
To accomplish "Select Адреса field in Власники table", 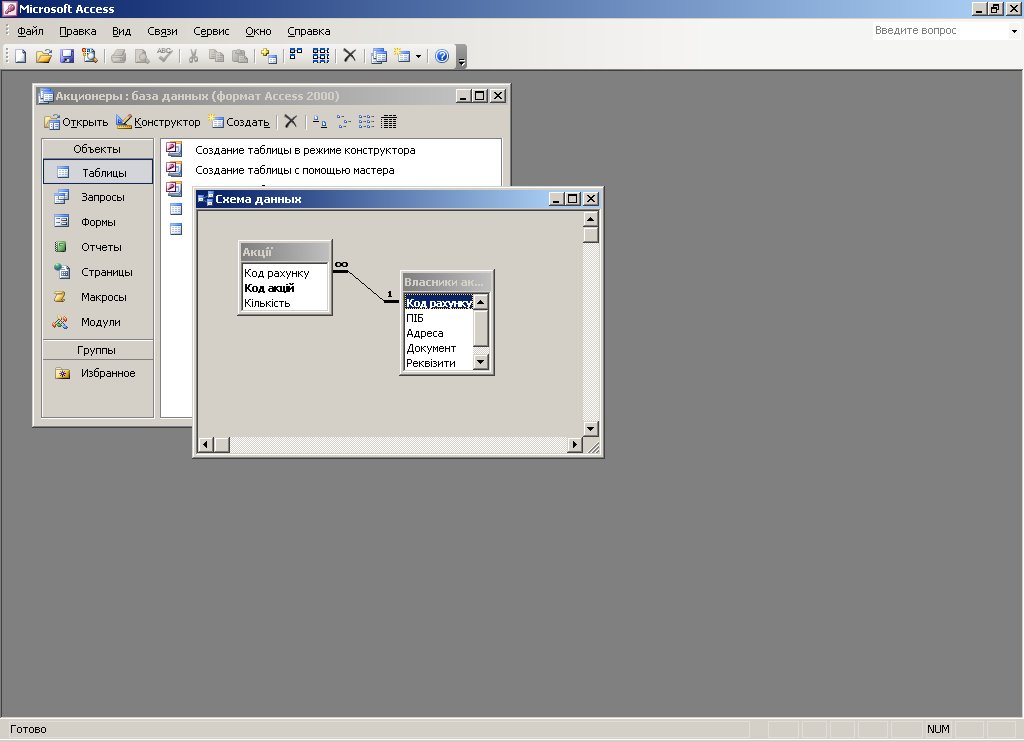I will coord(438,333).
